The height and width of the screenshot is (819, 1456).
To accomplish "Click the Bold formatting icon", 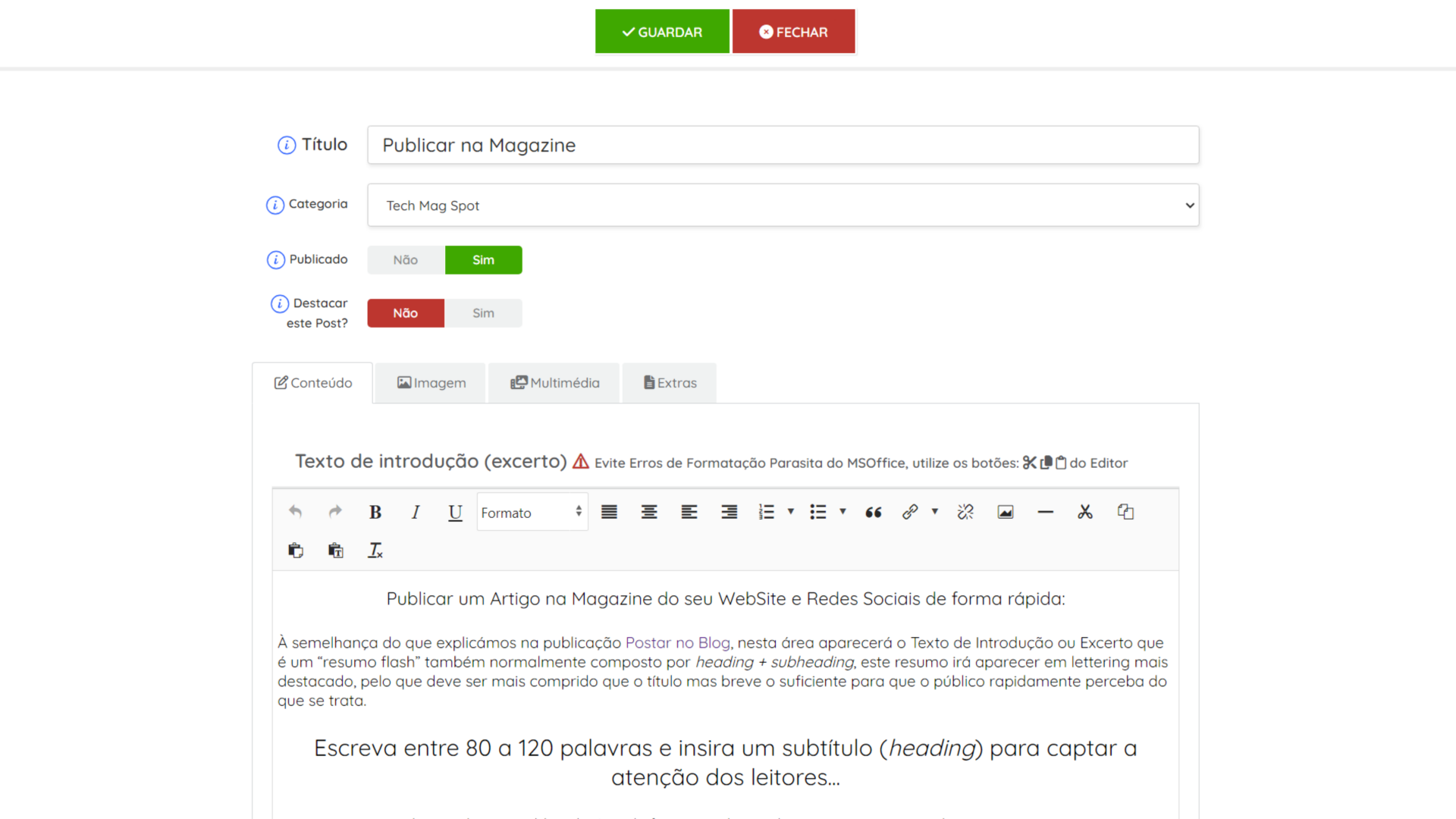I will click(x=375, y=512).
